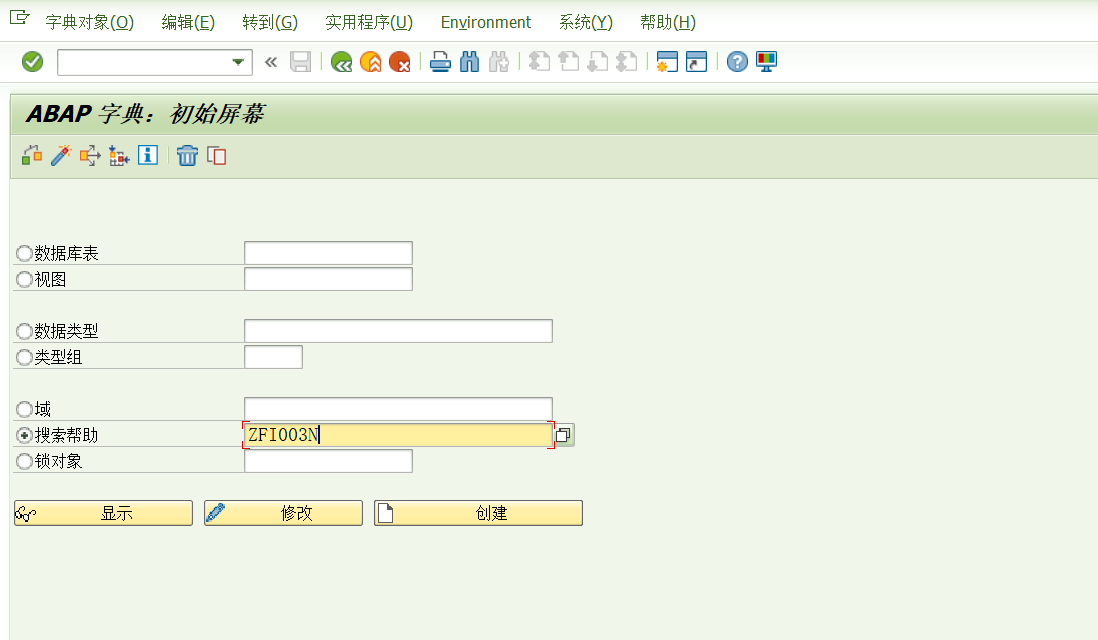Image resolution: width=1098 pixels, height=640 pixels.
Task: Delete the dictionary object using trash icon
Action: coord(187,156)
